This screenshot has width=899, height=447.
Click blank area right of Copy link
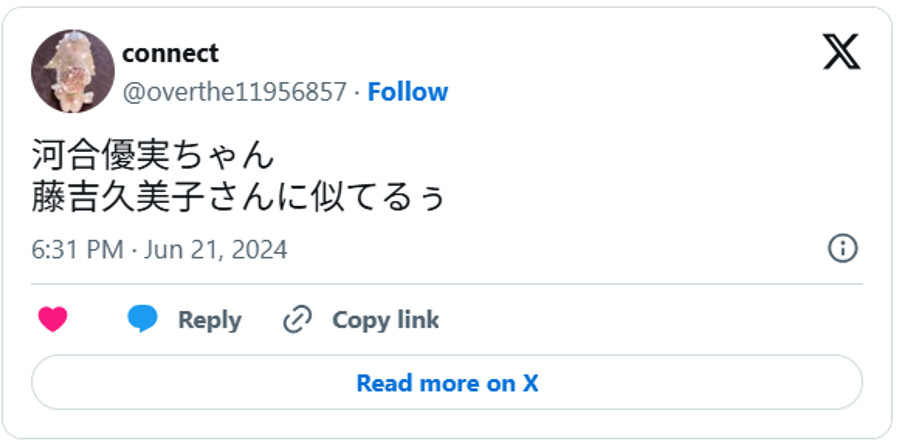[x=640, y=320]
